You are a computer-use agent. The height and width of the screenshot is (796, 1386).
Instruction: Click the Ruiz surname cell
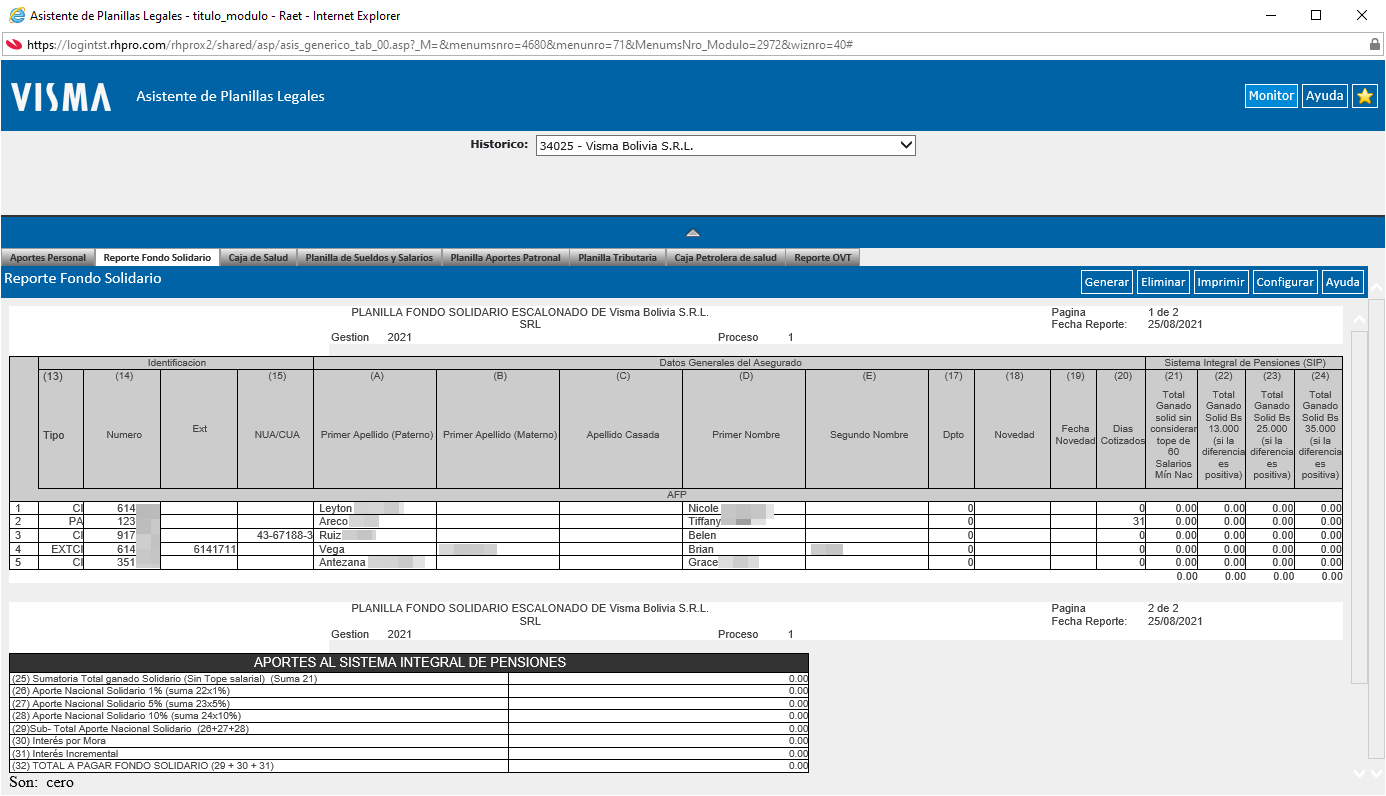tap(375, 535)
